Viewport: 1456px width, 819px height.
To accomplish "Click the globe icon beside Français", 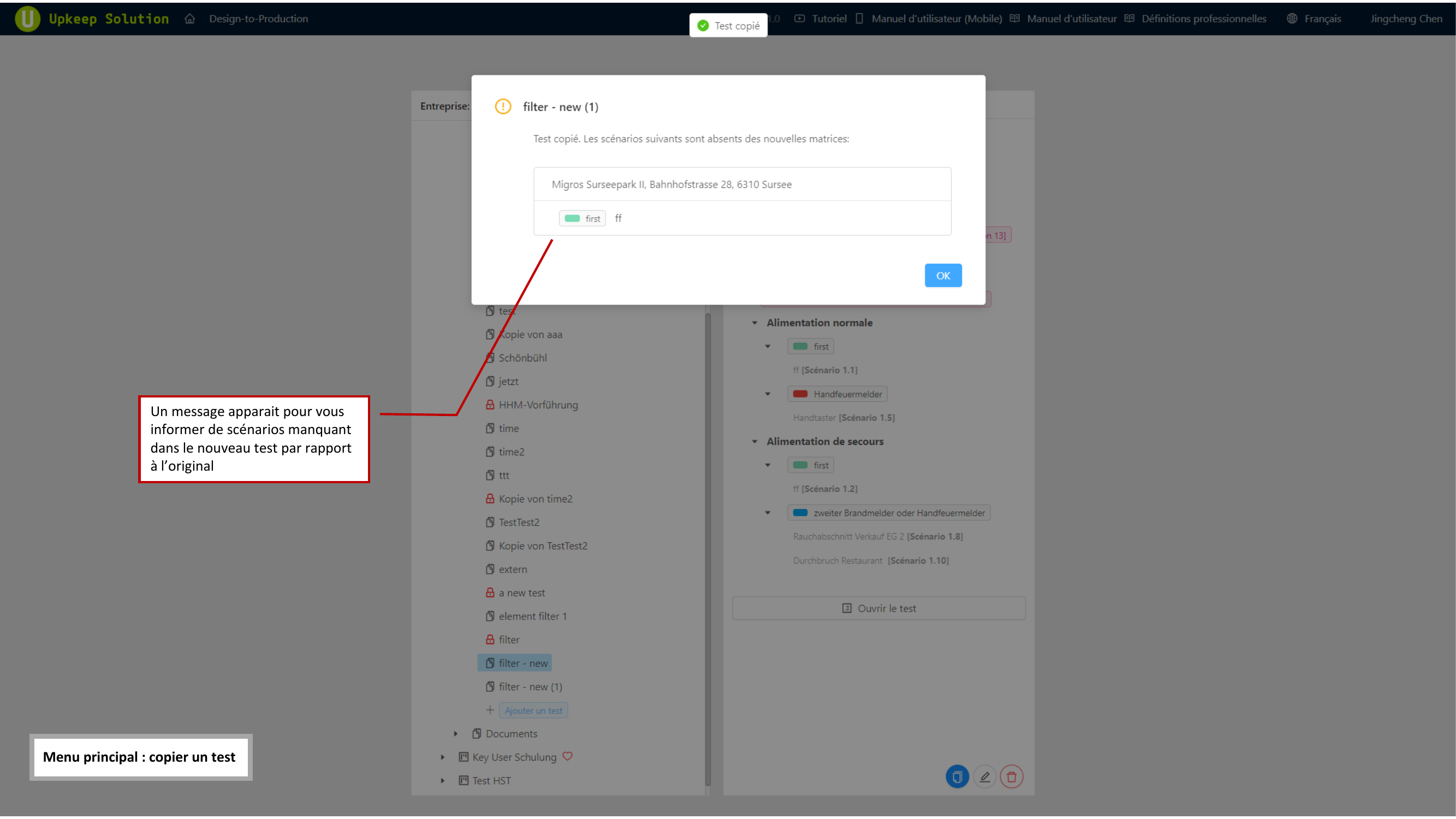I will [x=1292, y=19].
